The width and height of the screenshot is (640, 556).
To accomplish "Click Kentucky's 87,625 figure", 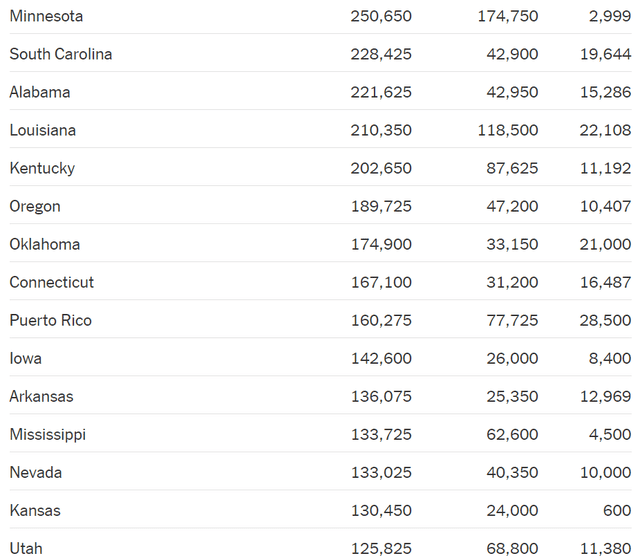I will pos(512,168).
